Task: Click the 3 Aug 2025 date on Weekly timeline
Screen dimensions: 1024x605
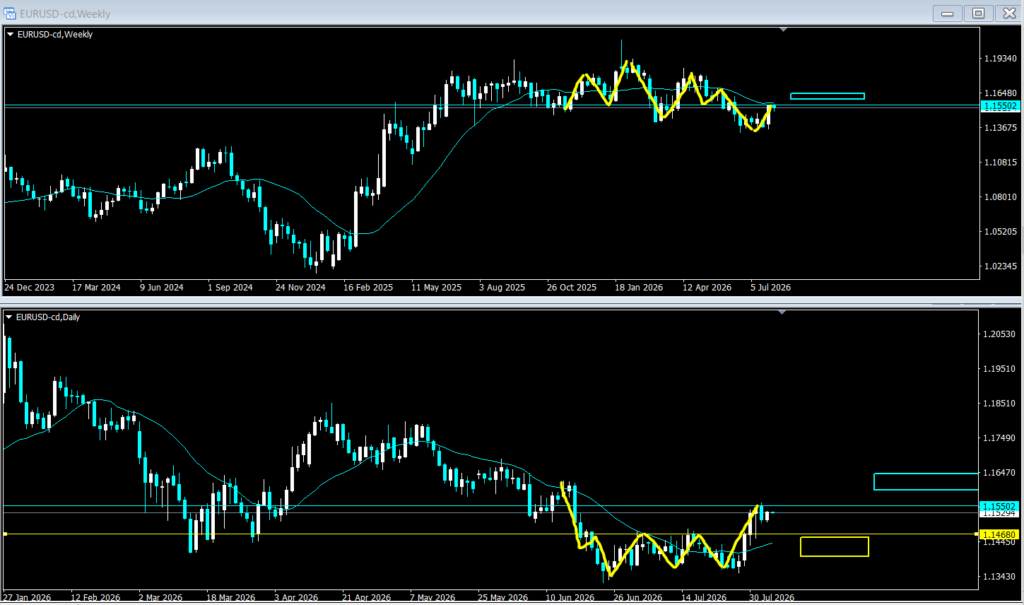Action: coord(502,287)
